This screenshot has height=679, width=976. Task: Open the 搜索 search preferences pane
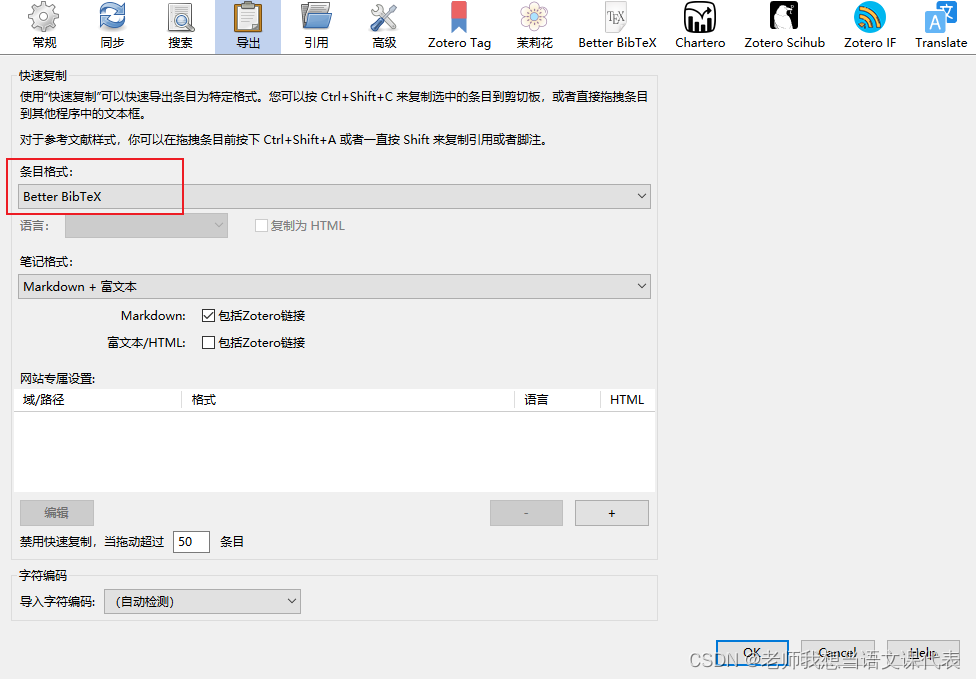(x=181, y=27)
